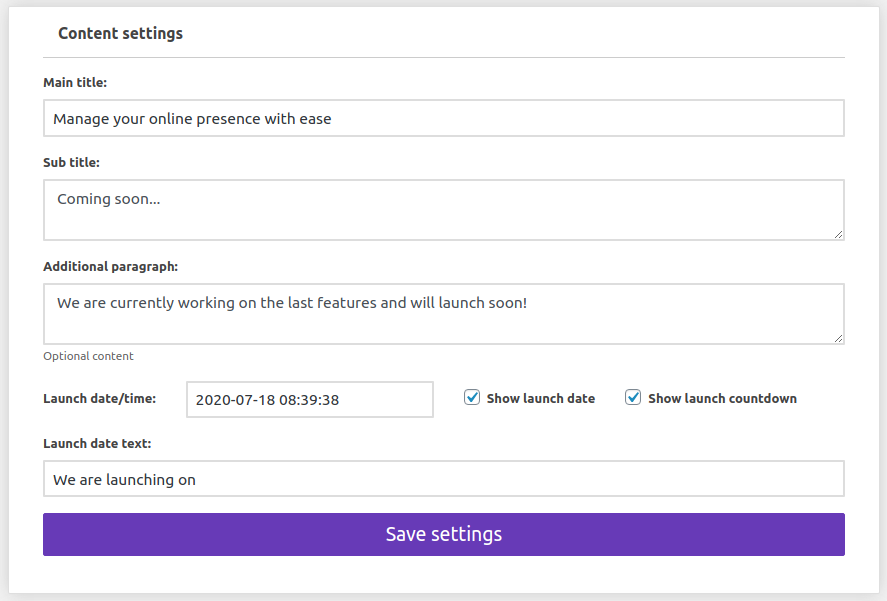Click the Launch date/time field
Viewport: 887px width, 601px height.
click(310, 400)
